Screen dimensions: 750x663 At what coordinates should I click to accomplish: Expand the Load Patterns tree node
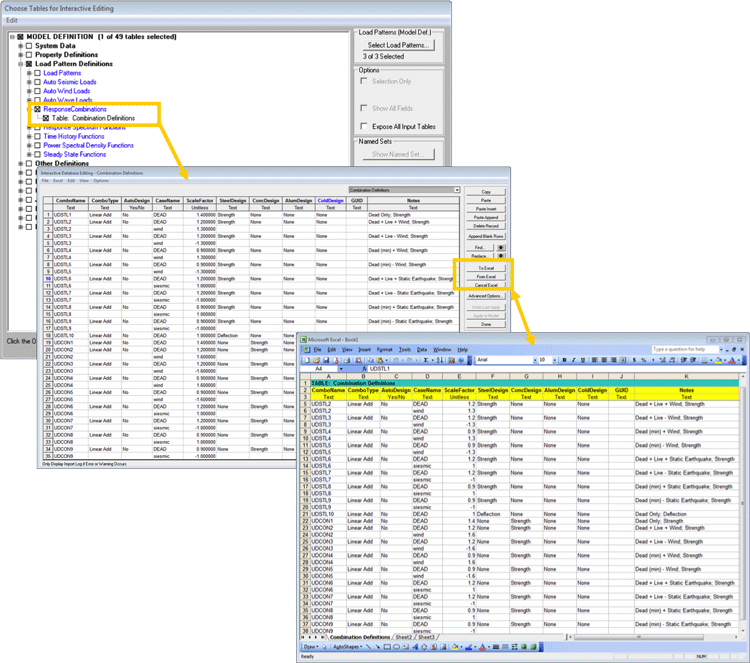pos(29,73)
